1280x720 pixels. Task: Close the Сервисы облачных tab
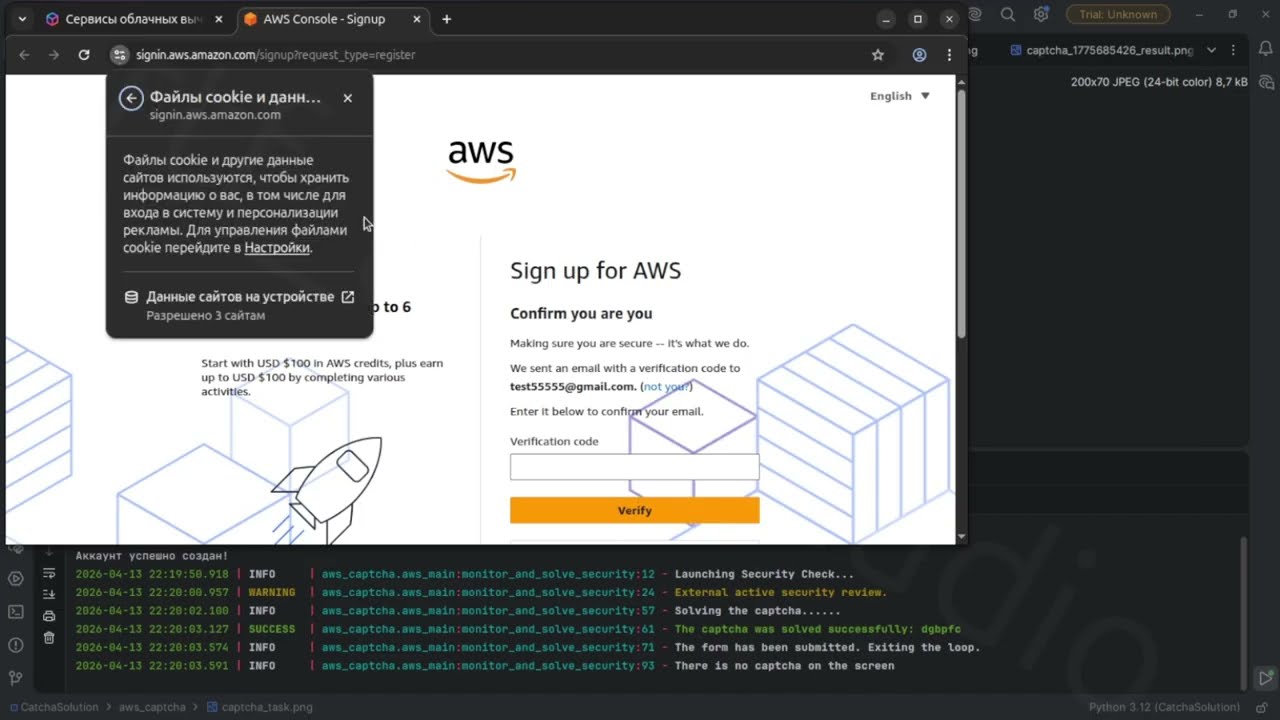tap(218, 19)
